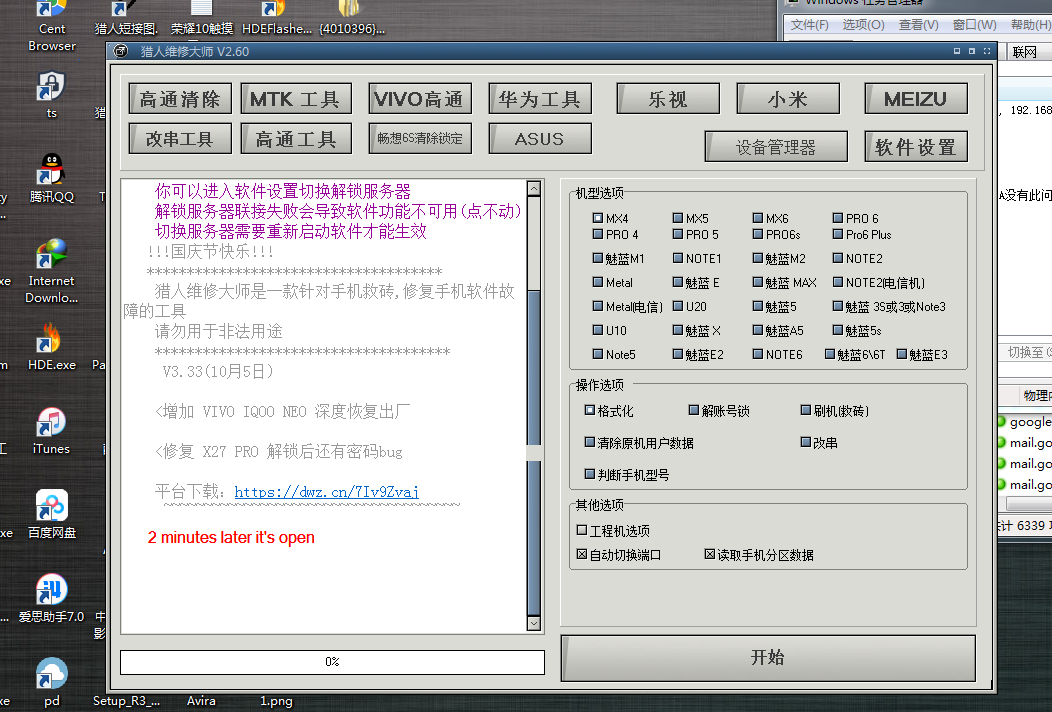
Task: Check the NOTE2 model checkbox
Action: pos(837,258)
